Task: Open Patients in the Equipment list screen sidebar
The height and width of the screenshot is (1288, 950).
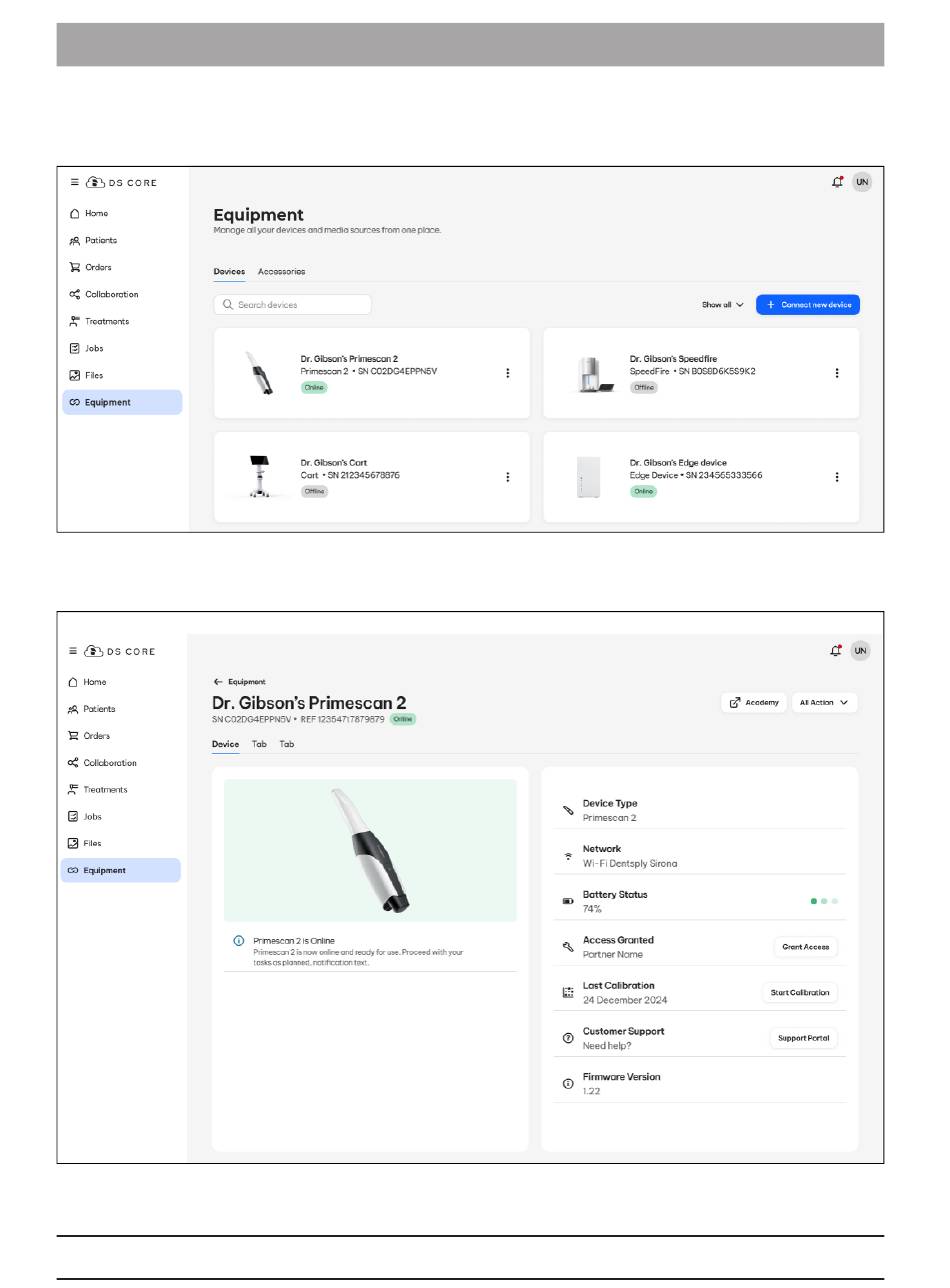Action: coord(92,240)
